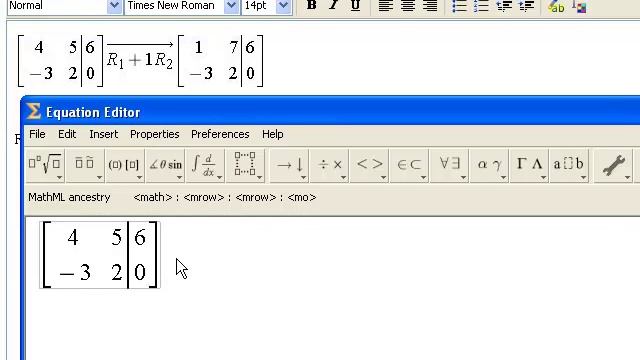Expand the Greek lowercase palette dropdown arrow
The width and height of the screenshot is (640, 360).
(x=503, y=178)
